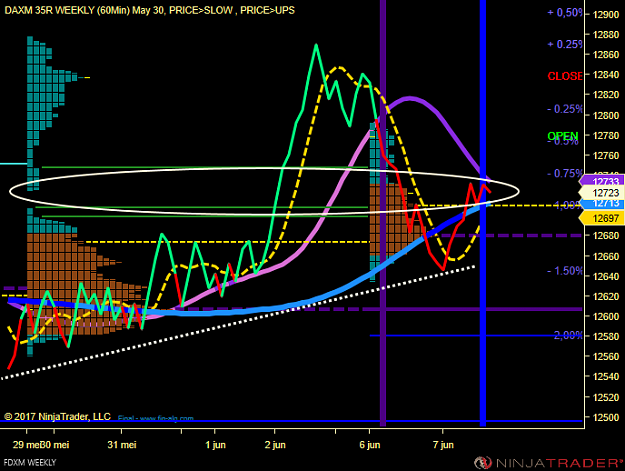Click the '7 jun' date label
Screen dimensions: 625x471
click(x=443, y=445)
